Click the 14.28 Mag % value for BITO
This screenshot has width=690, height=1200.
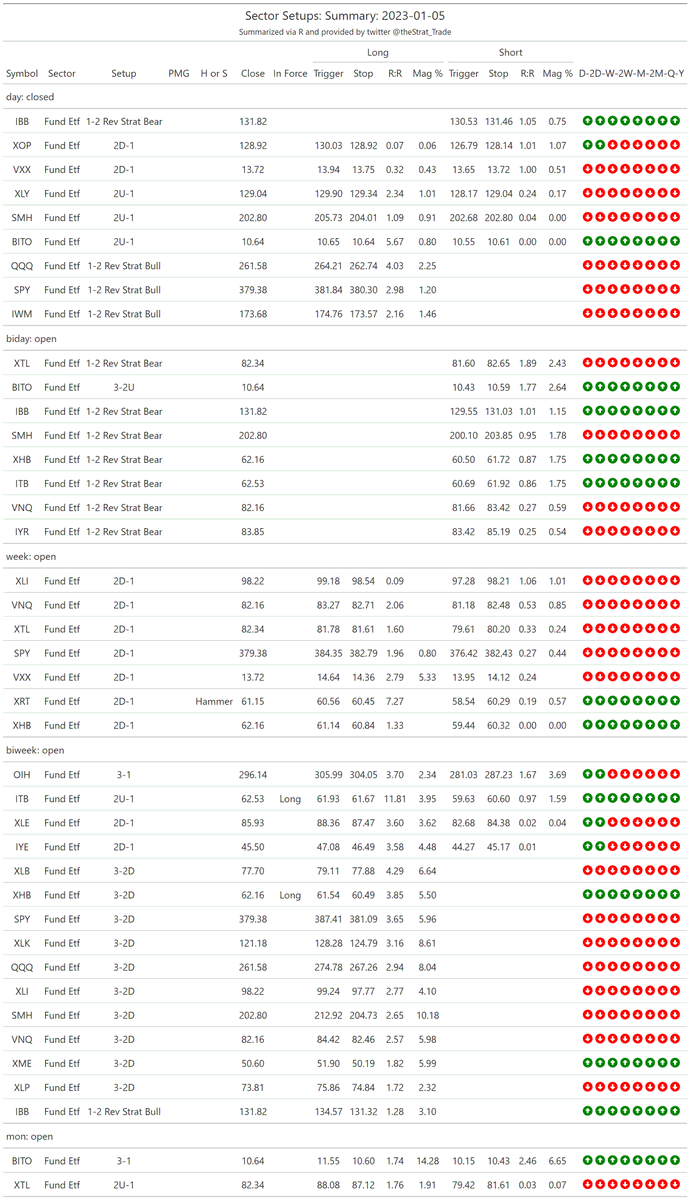pyautogui.click(x=427, y=1160)
